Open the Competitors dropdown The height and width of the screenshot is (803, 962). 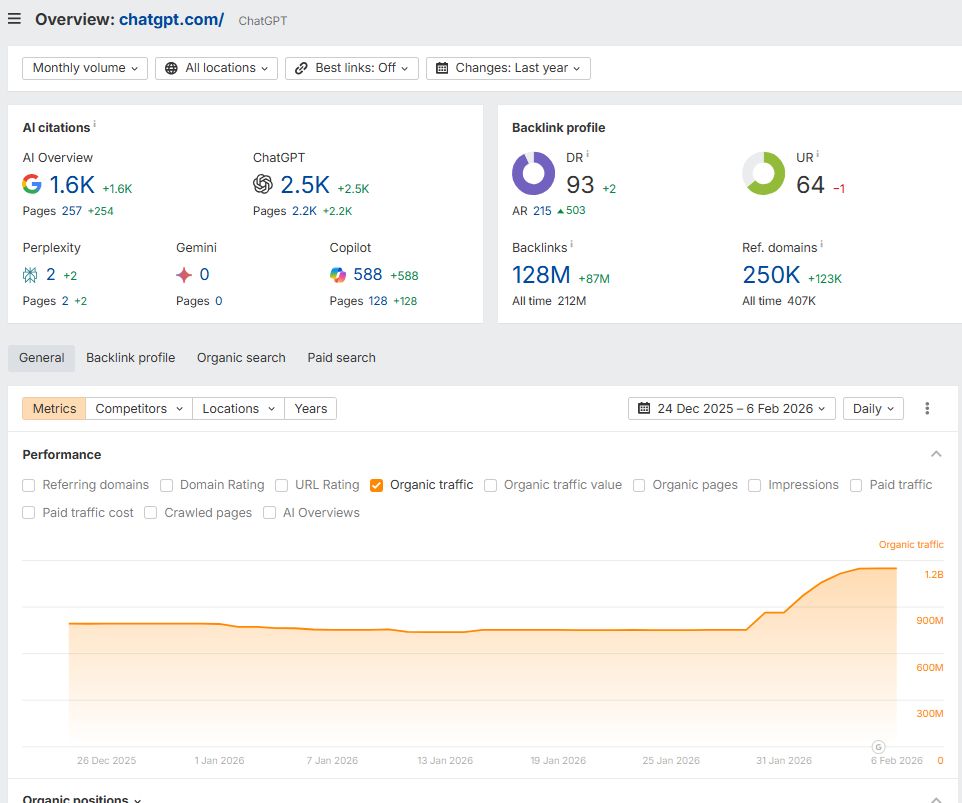(x=139, y=409)
